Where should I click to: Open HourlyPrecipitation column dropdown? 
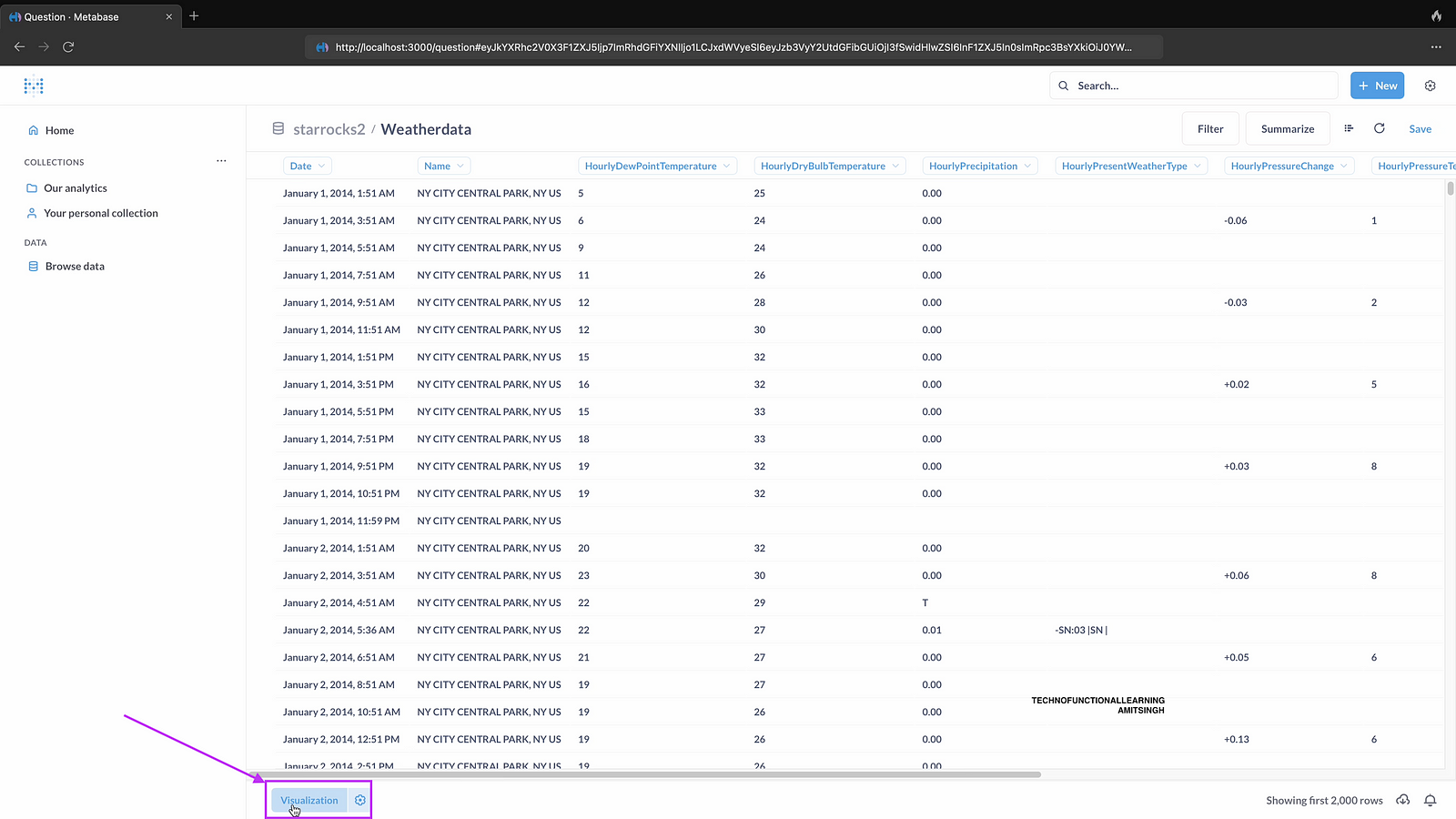980,166
